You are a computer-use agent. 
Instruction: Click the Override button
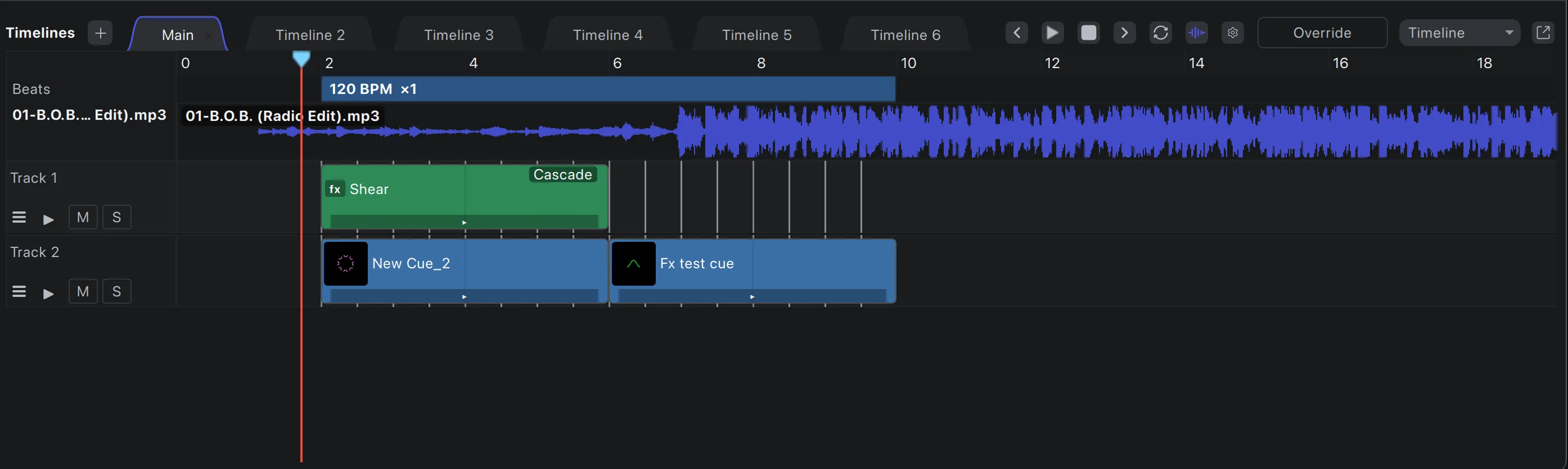[1322, 33]
